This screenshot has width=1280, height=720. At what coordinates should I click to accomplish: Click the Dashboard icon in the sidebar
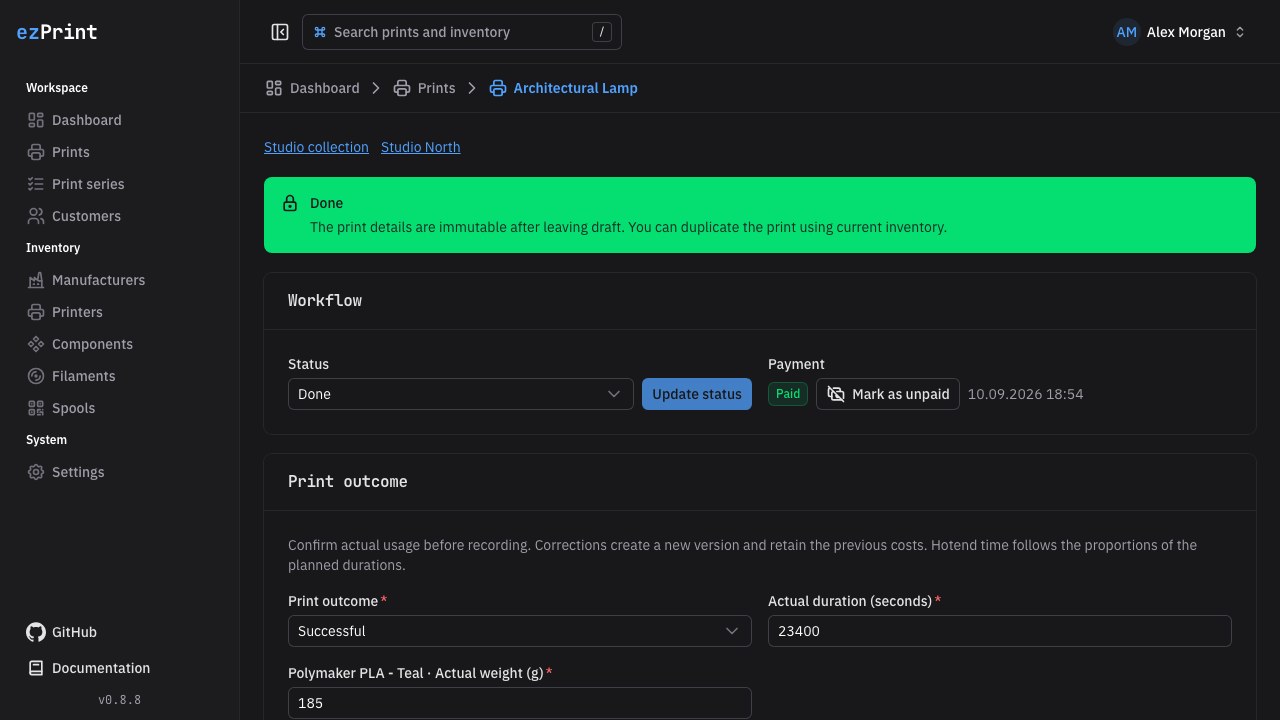click(x=36, y=120)
